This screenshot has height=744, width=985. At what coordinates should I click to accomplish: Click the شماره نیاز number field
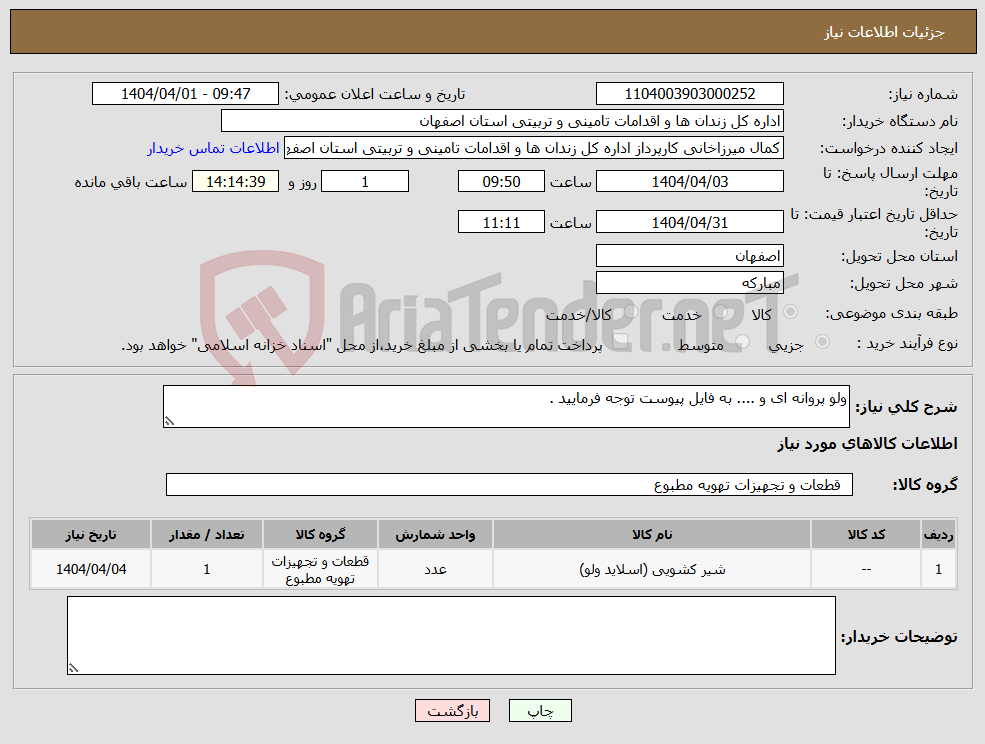tap(690, 94)
